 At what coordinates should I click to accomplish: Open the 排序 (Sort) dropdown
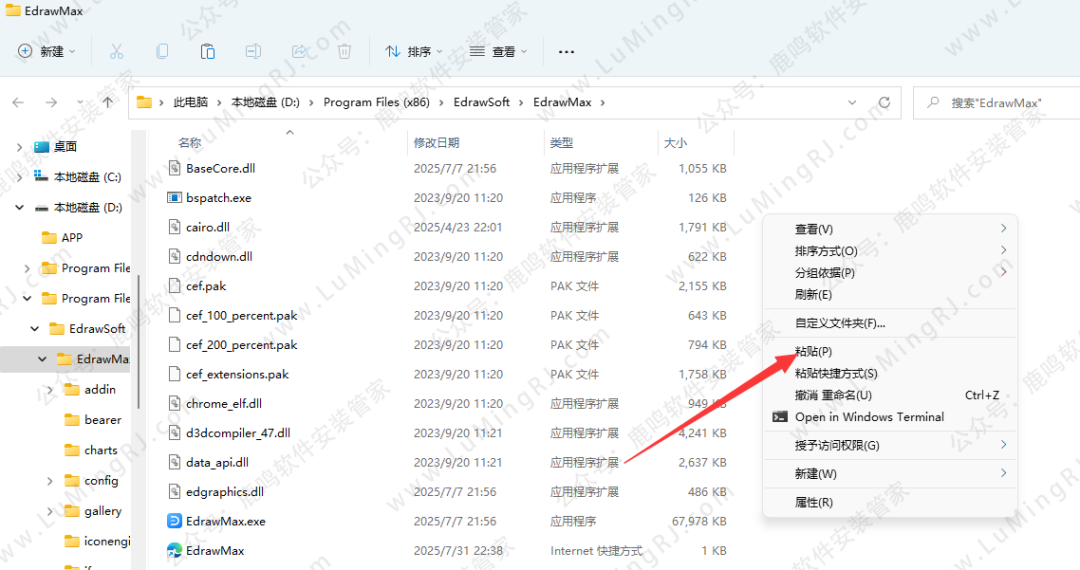pyautogui.click(x=414, y=51)
